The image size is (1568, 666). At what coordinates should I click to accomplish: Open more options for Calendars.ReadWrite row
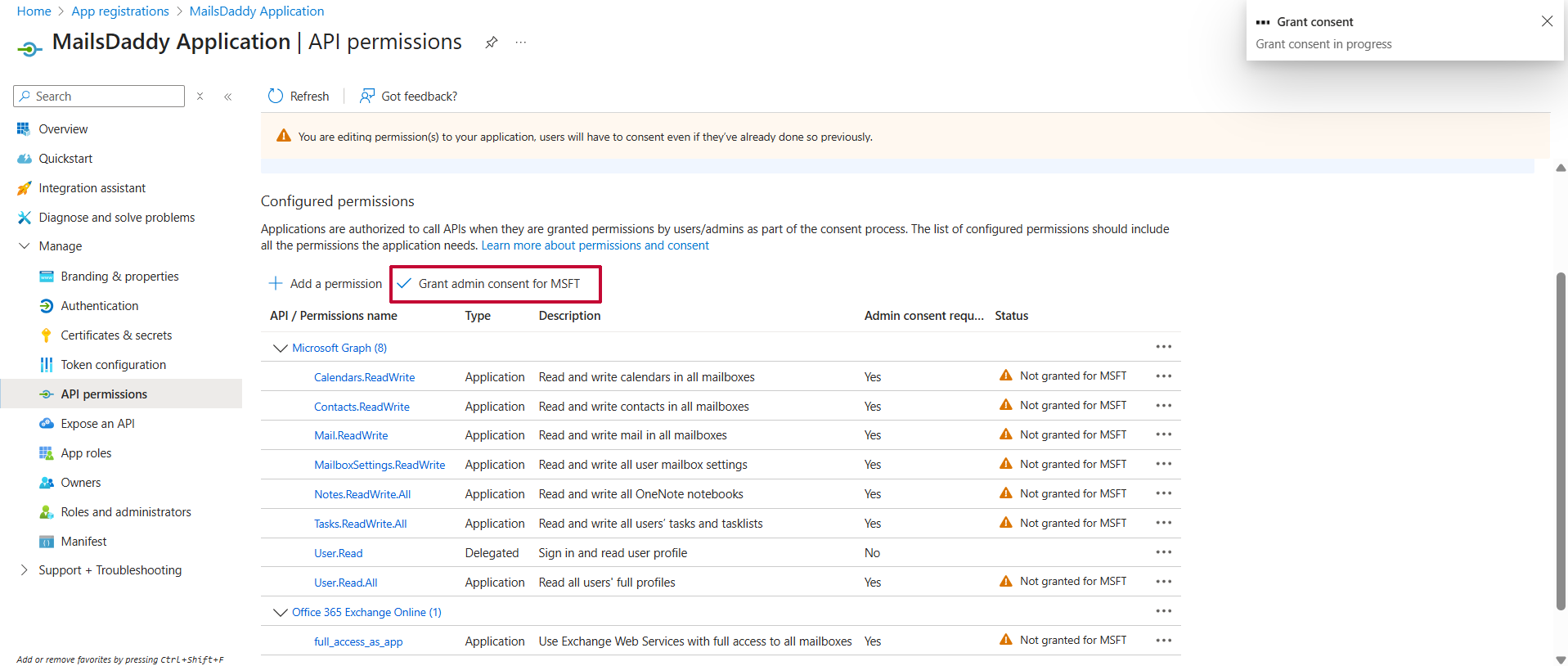pos(1163,376)
